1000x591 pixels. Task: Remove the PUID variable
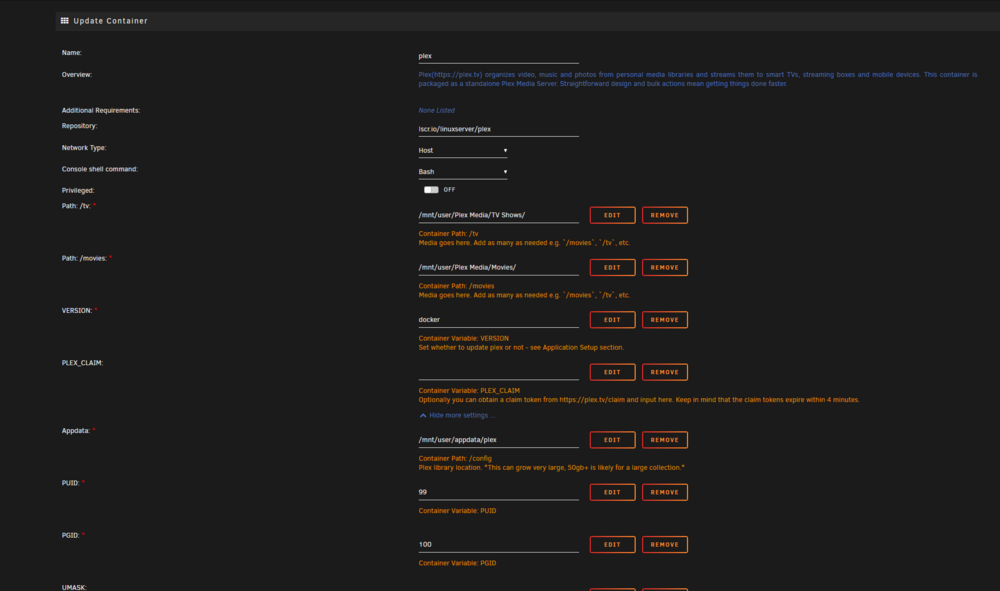665,492
